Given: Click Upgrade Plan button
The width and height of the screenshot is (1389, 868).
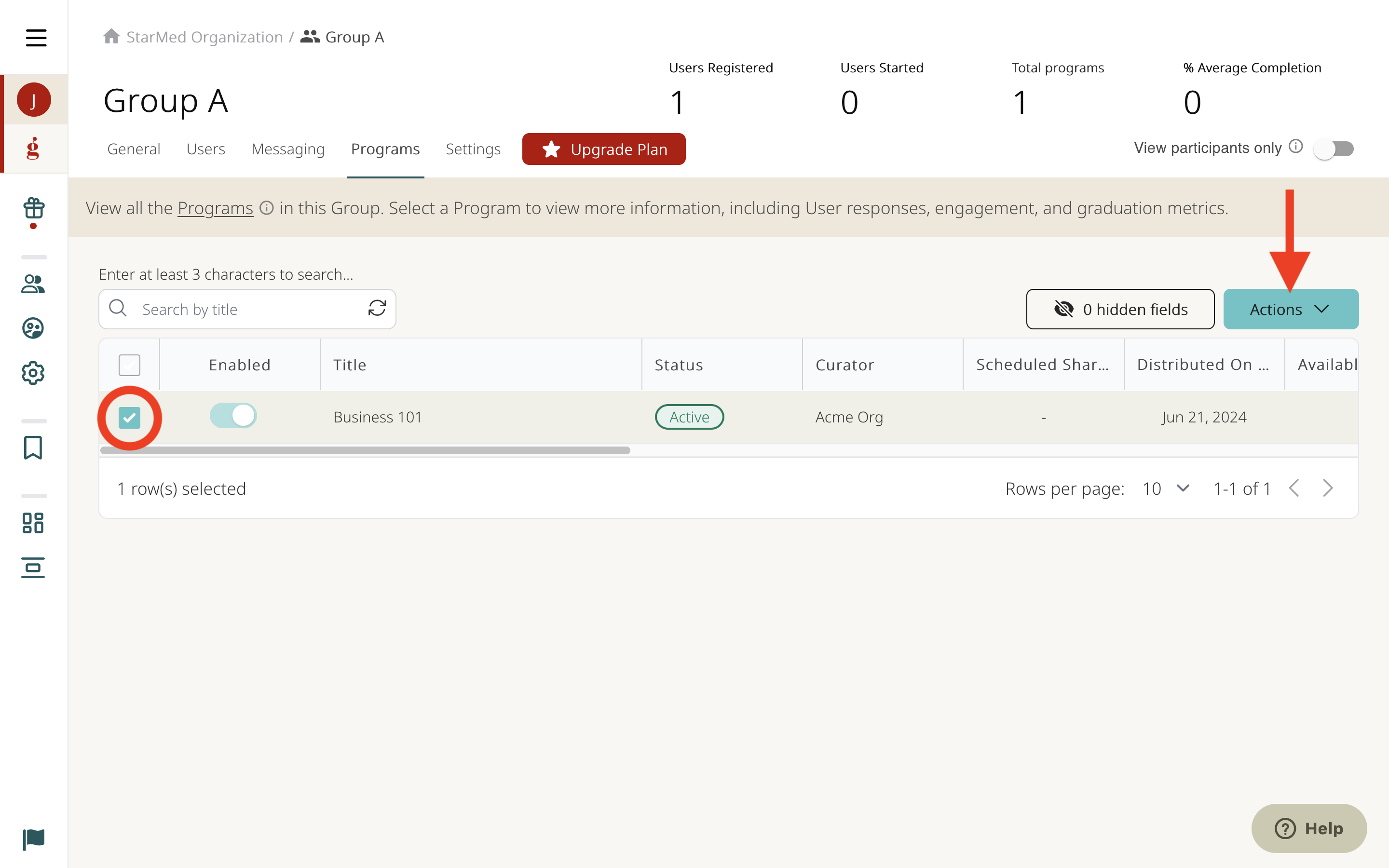Looking at the screenshot, I should [x=604, y=149].
